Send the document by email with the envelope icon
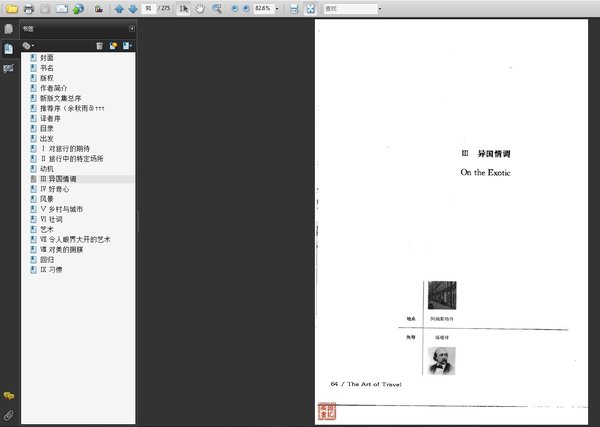 [62, 8]
